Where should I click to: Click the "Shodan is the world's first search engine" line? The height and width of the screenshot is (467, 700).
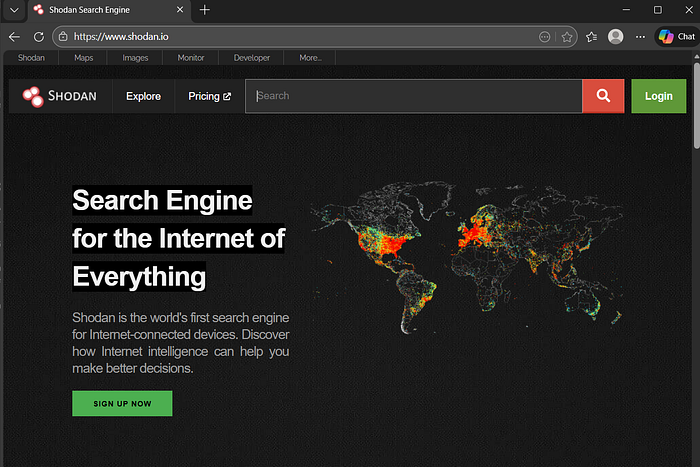click(181, 317)
